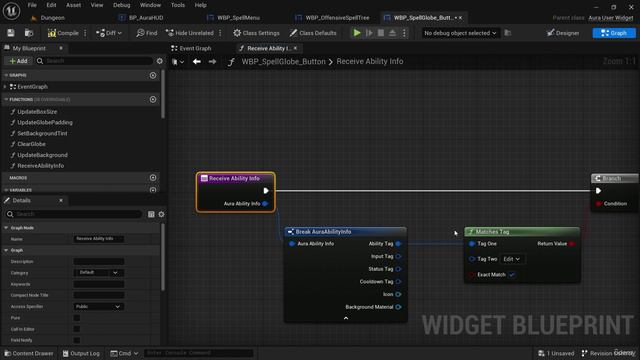Open the Debug menu
This screenshot has width=640, height=360.
(122, 5)
